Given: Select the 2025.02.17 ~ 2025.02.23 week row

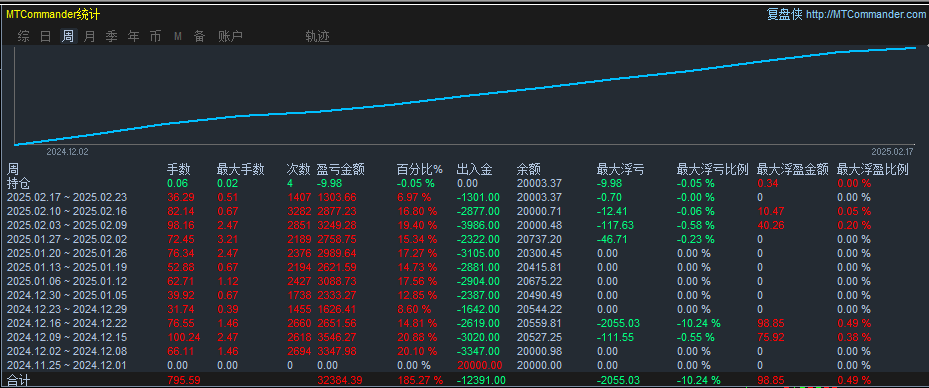Looking at the screenshot, I should (464, 197).
